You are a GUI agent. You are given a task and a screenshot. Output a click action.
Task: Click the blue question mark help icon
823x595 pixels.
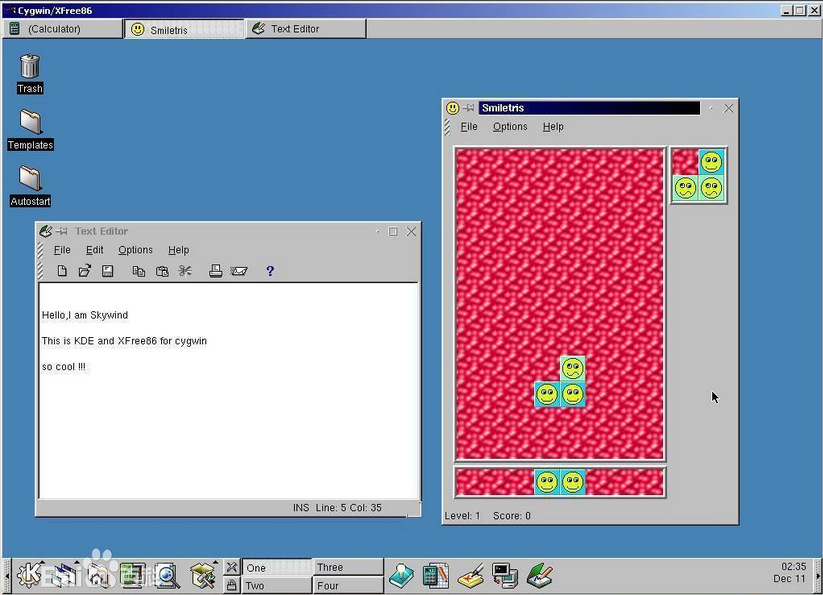270,271
